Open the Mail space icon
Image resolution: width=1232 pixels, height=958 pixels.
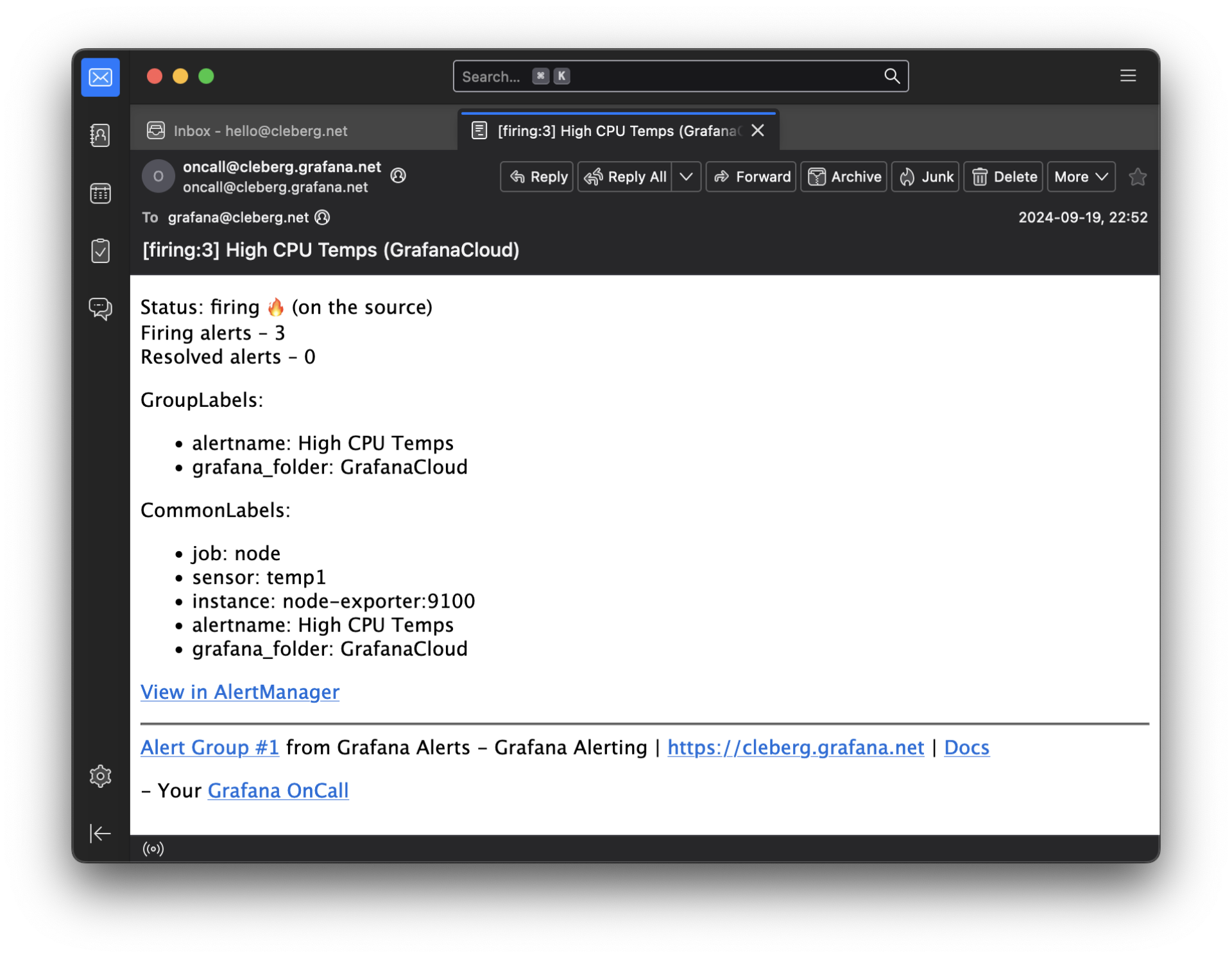pos(100,78)
